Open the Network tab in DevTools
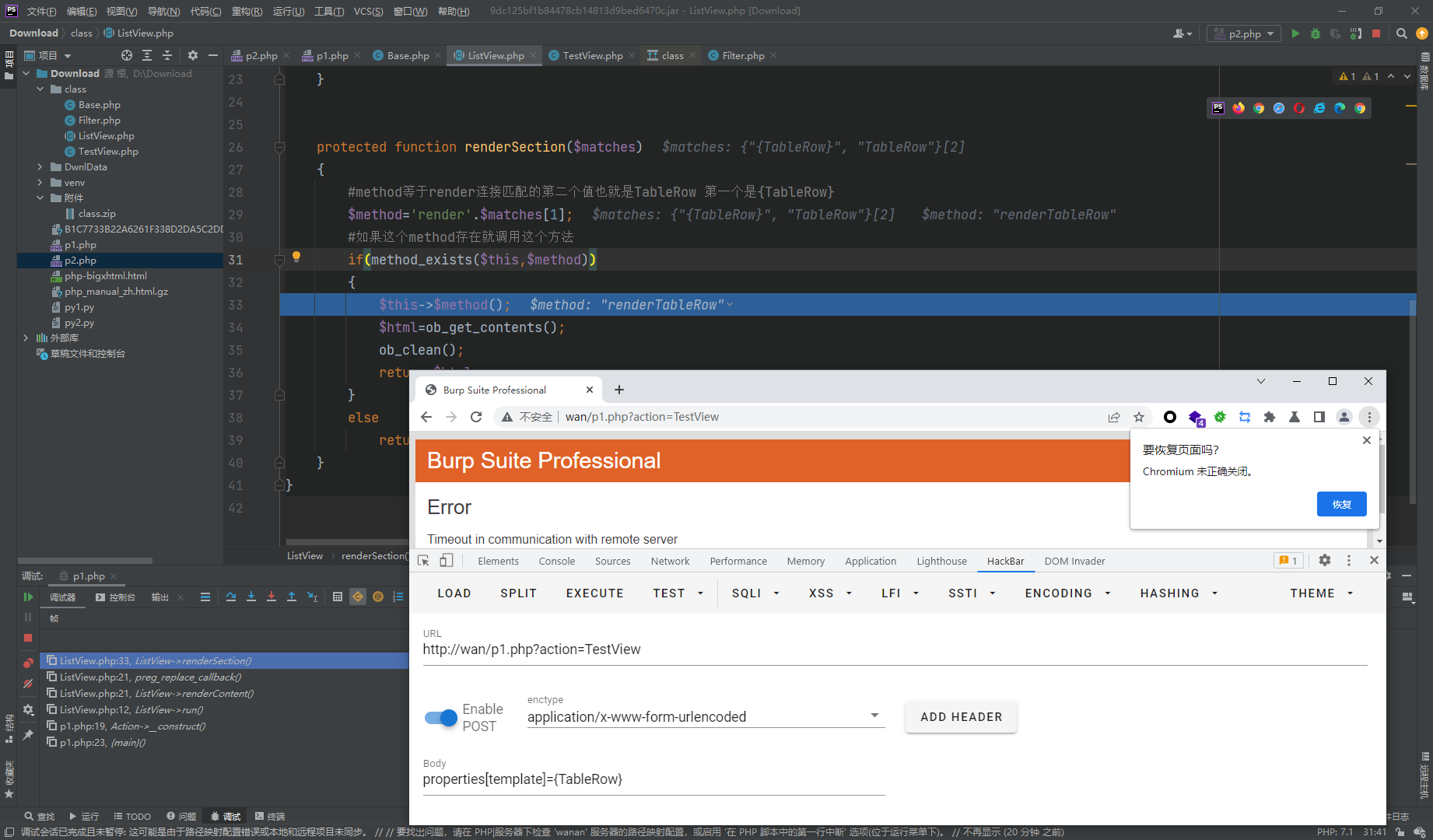The image size is (1433, 840). 670,561
